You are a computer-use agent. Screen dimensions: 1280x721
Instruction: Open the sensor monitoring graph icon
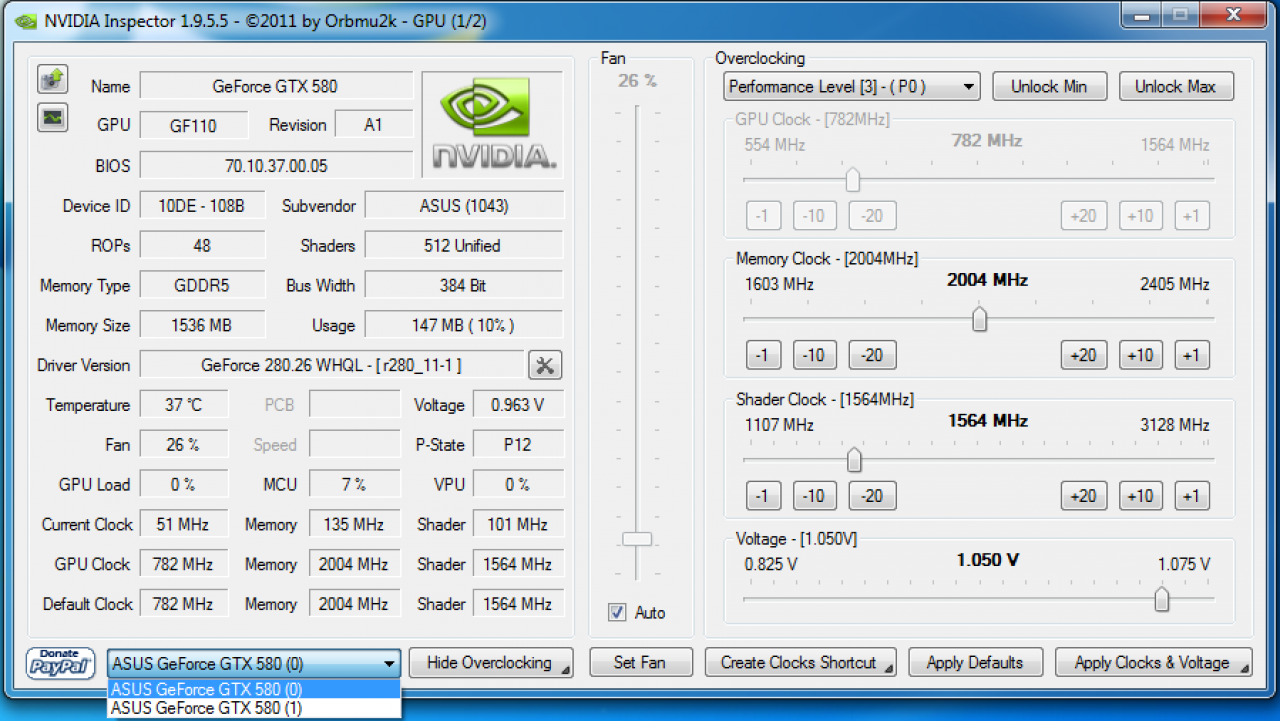(x=52, y=117)
